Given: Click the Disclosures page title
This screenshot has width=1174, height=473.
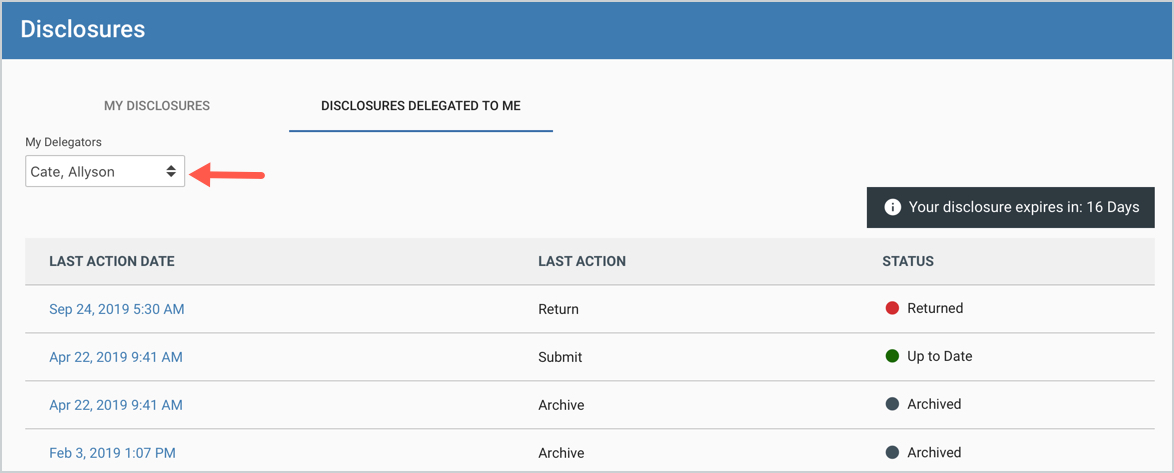Looking at the screenshot, I should [83, 29].
